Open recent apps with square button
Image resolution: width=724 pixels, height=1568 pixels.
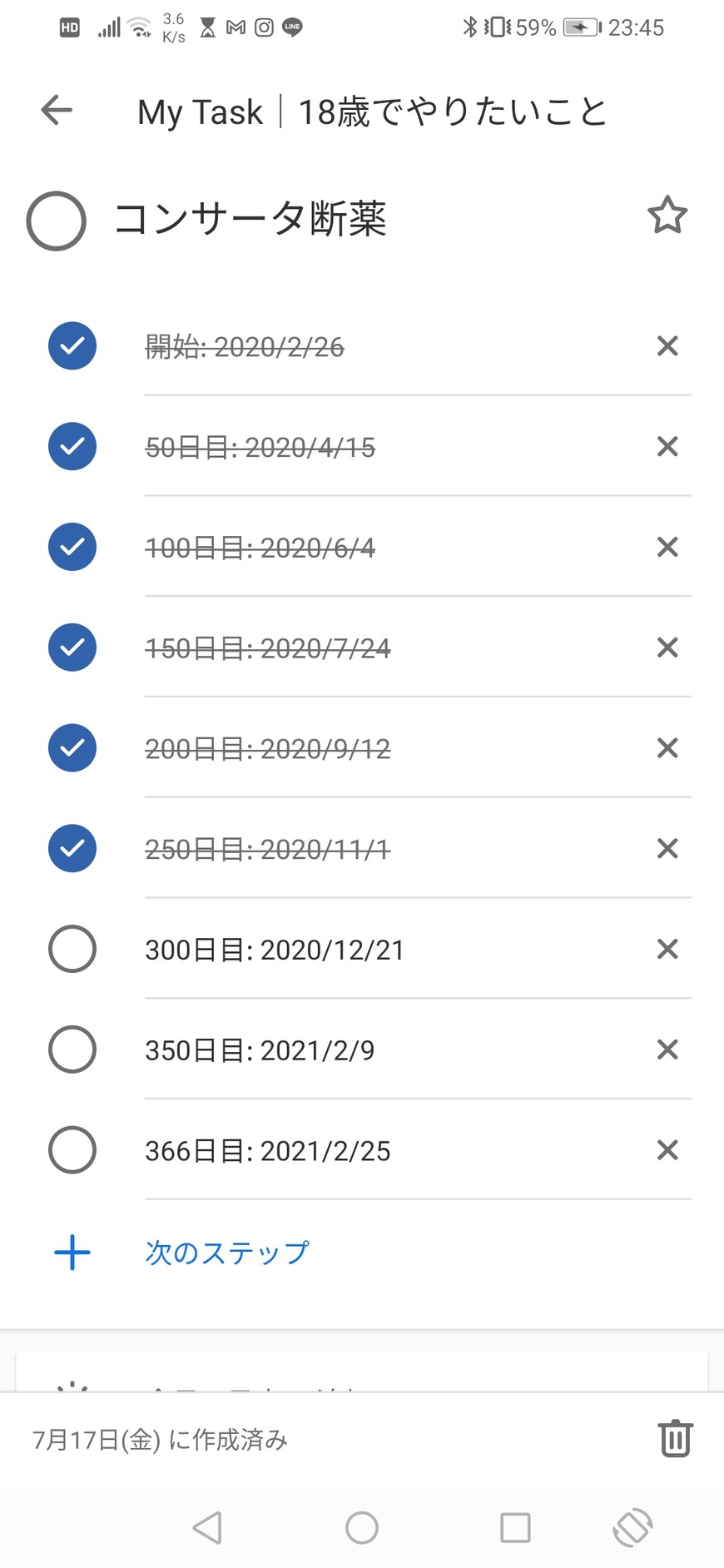coord(515,1527)
